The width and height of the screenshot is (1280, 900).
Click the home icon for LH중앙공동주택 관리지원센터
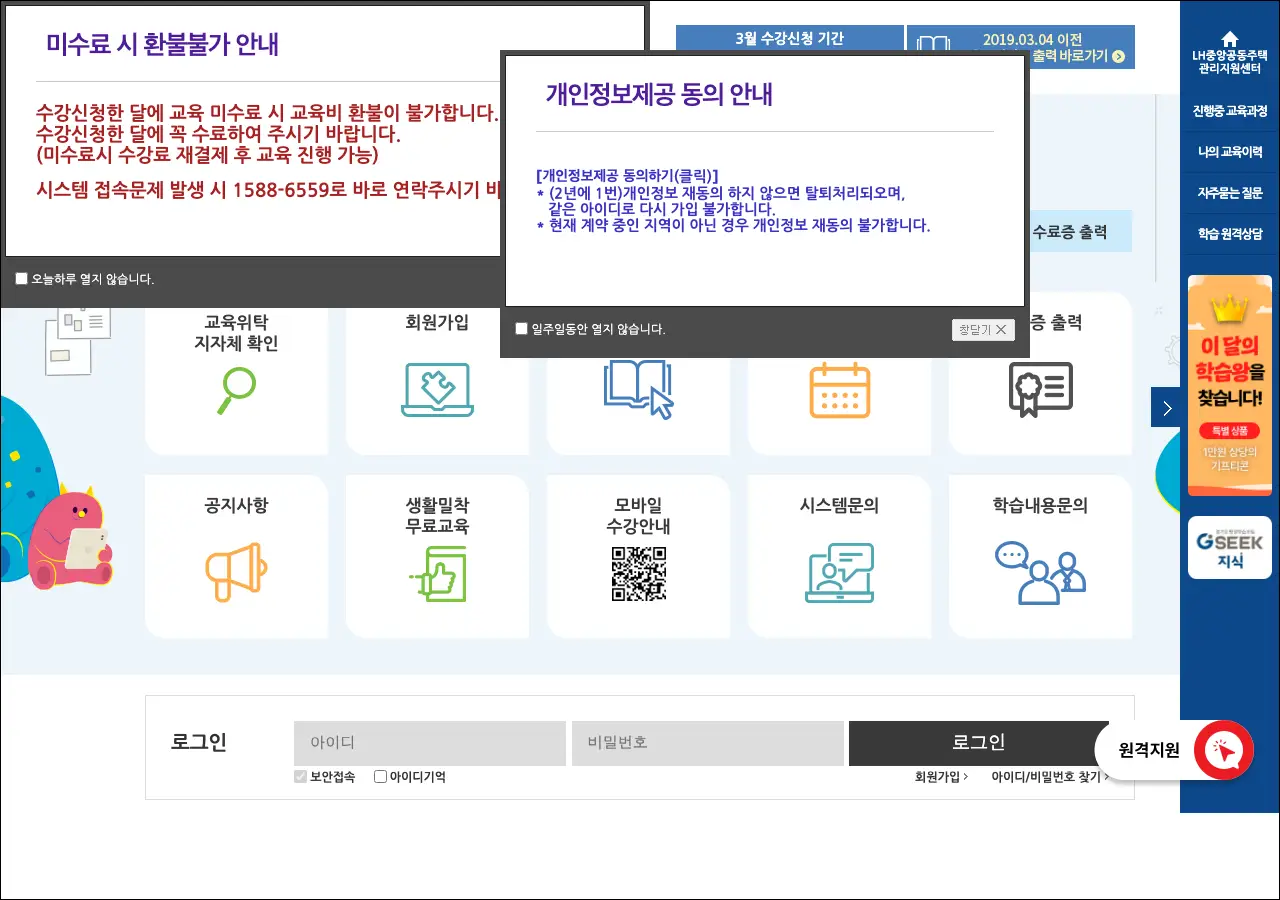(x=1230, y=39)
